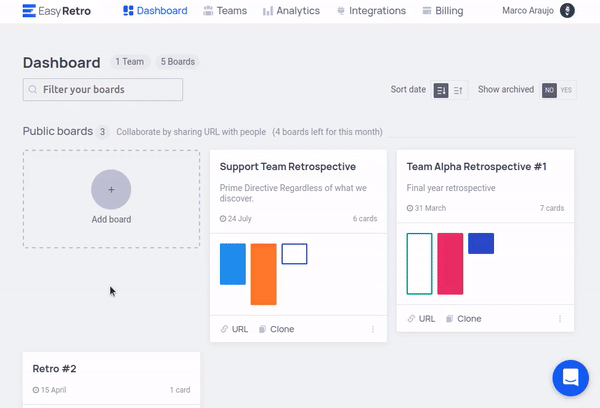
Task: Click the plus icon to add board
Action: (111, 189)
